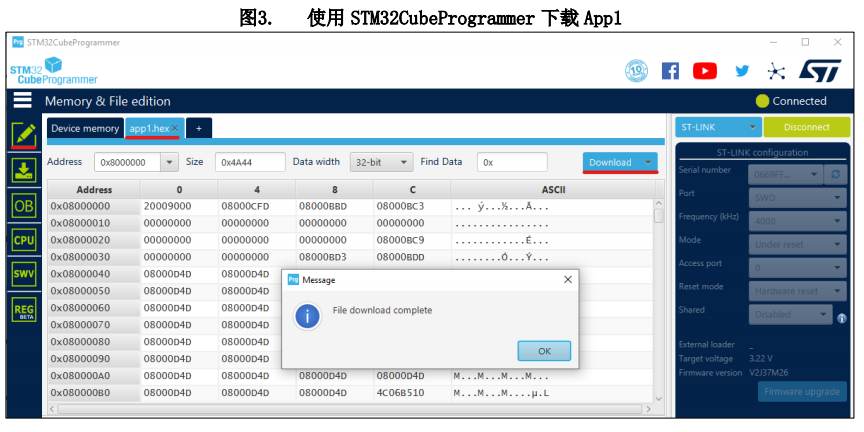Switch to the Device memory tab

coord(85,128)
